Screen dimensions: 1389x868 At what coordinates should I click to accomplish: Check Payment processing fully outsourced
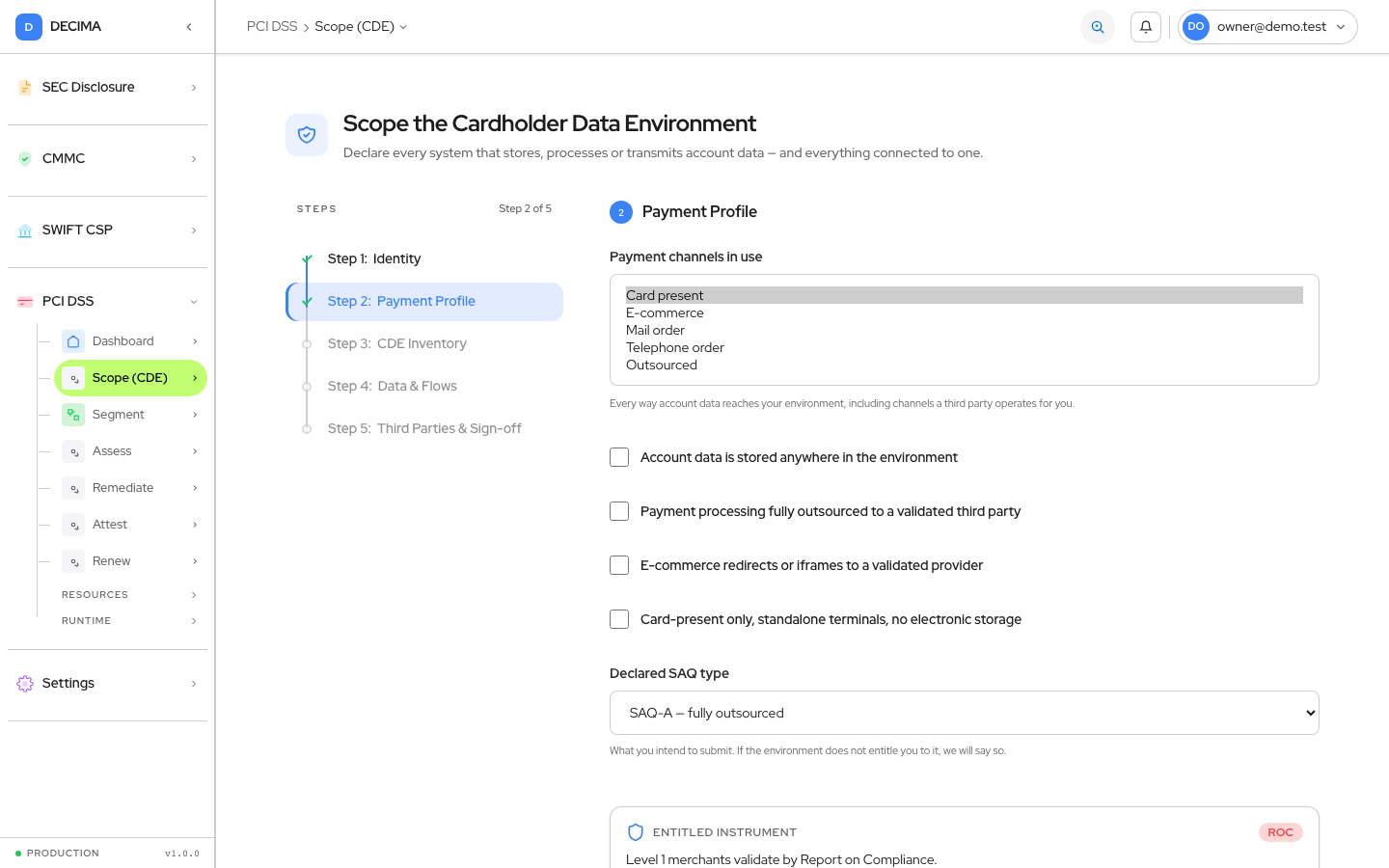click(x=619, y=511)
